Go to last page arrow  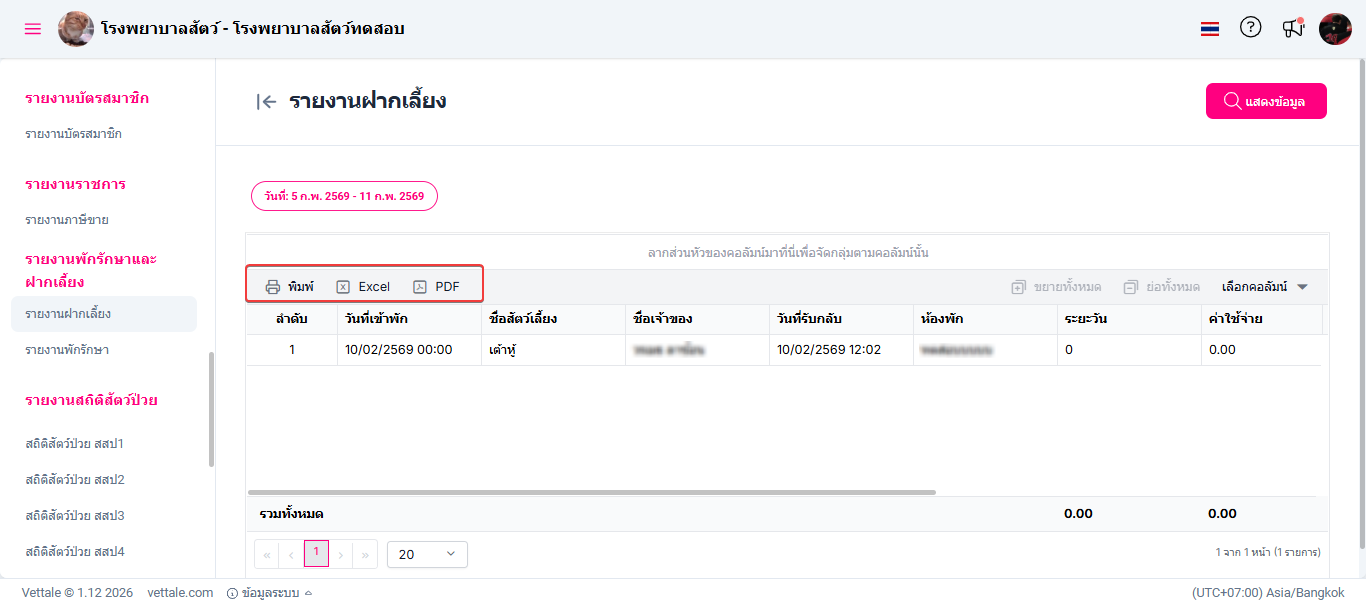[366, 554]
